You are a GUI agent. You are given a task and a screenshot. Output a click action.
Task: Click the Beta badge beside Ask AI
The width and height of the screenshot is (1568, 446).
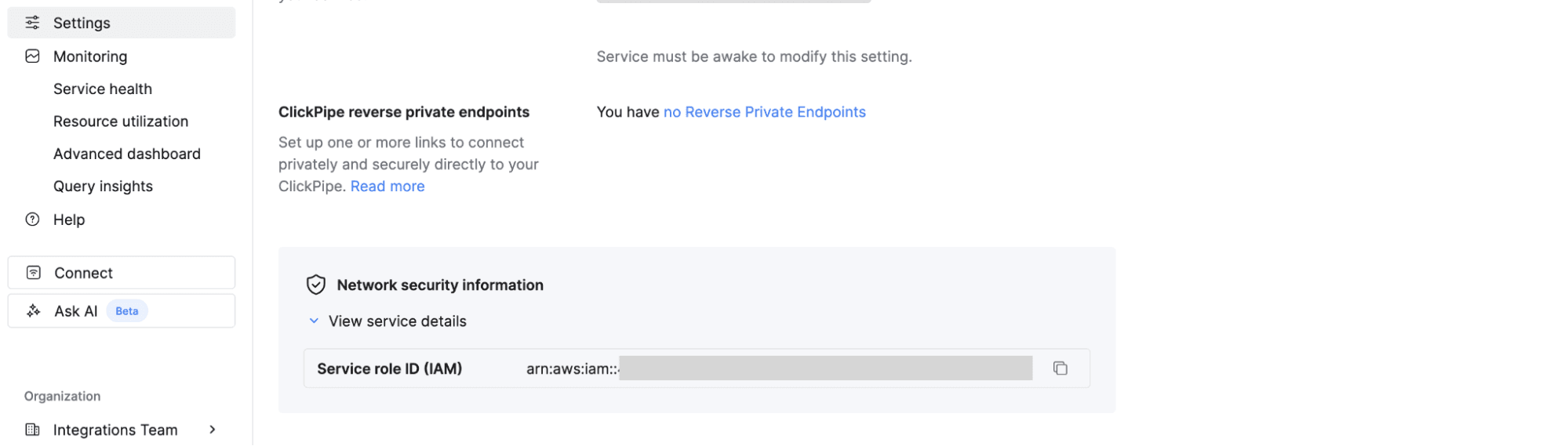coord(127,311)
